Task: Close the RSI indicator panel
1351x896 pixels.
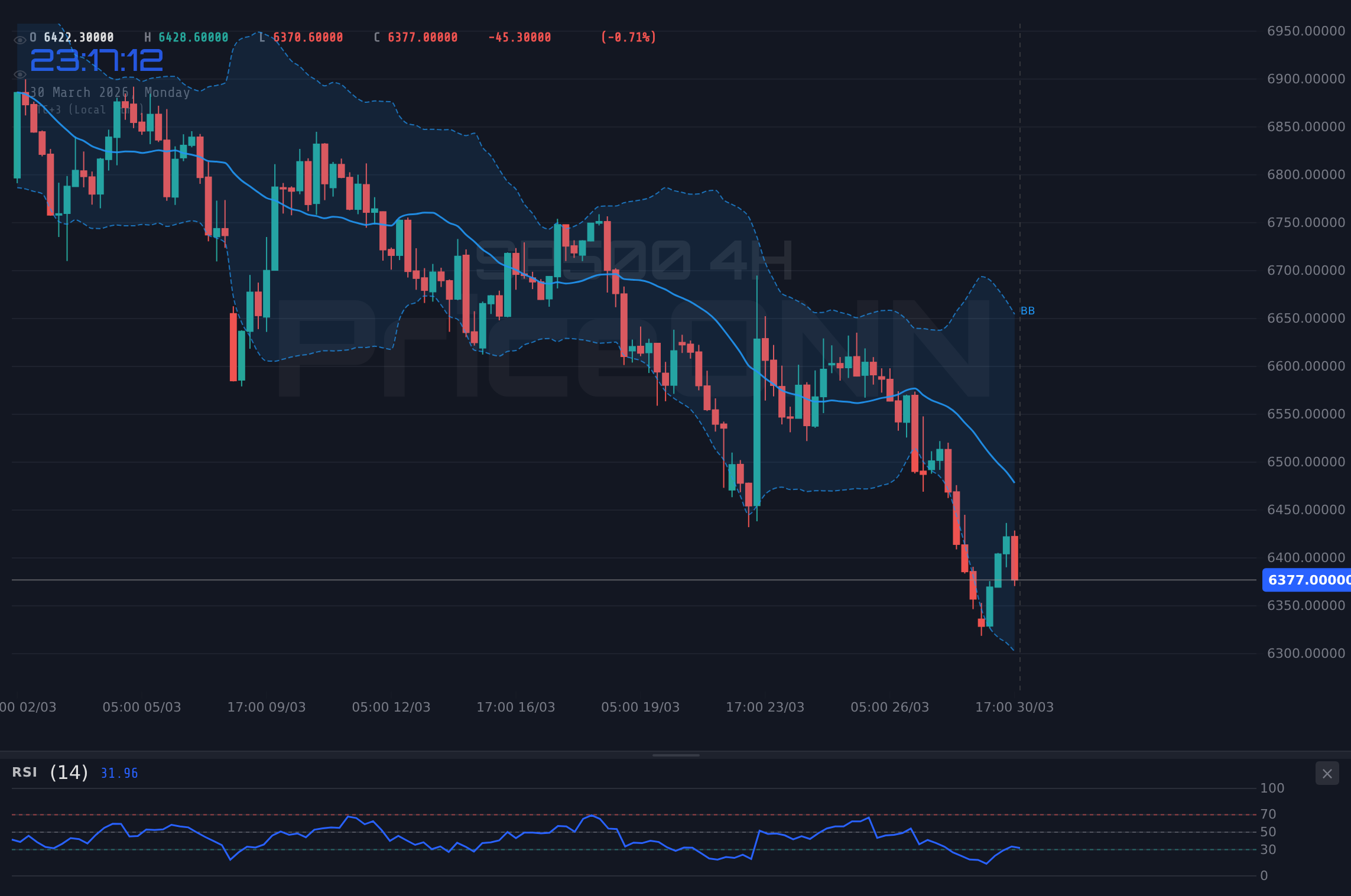Action: 1326,773
